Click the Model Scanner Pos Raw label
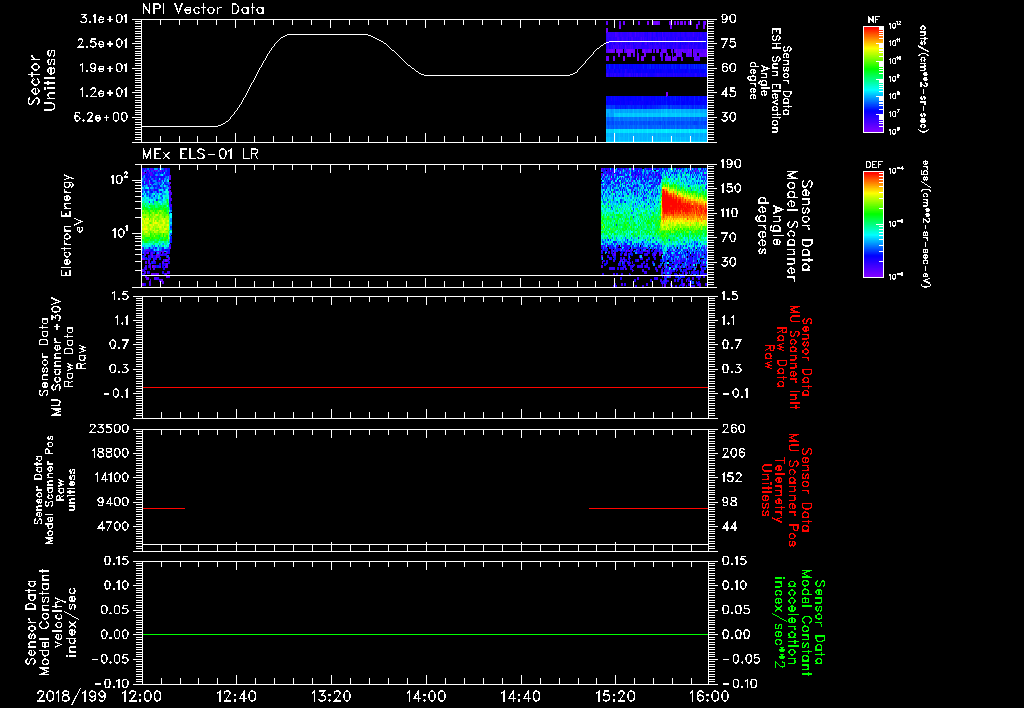Screen dimensions: 1024x708 (x=56, y=490)
